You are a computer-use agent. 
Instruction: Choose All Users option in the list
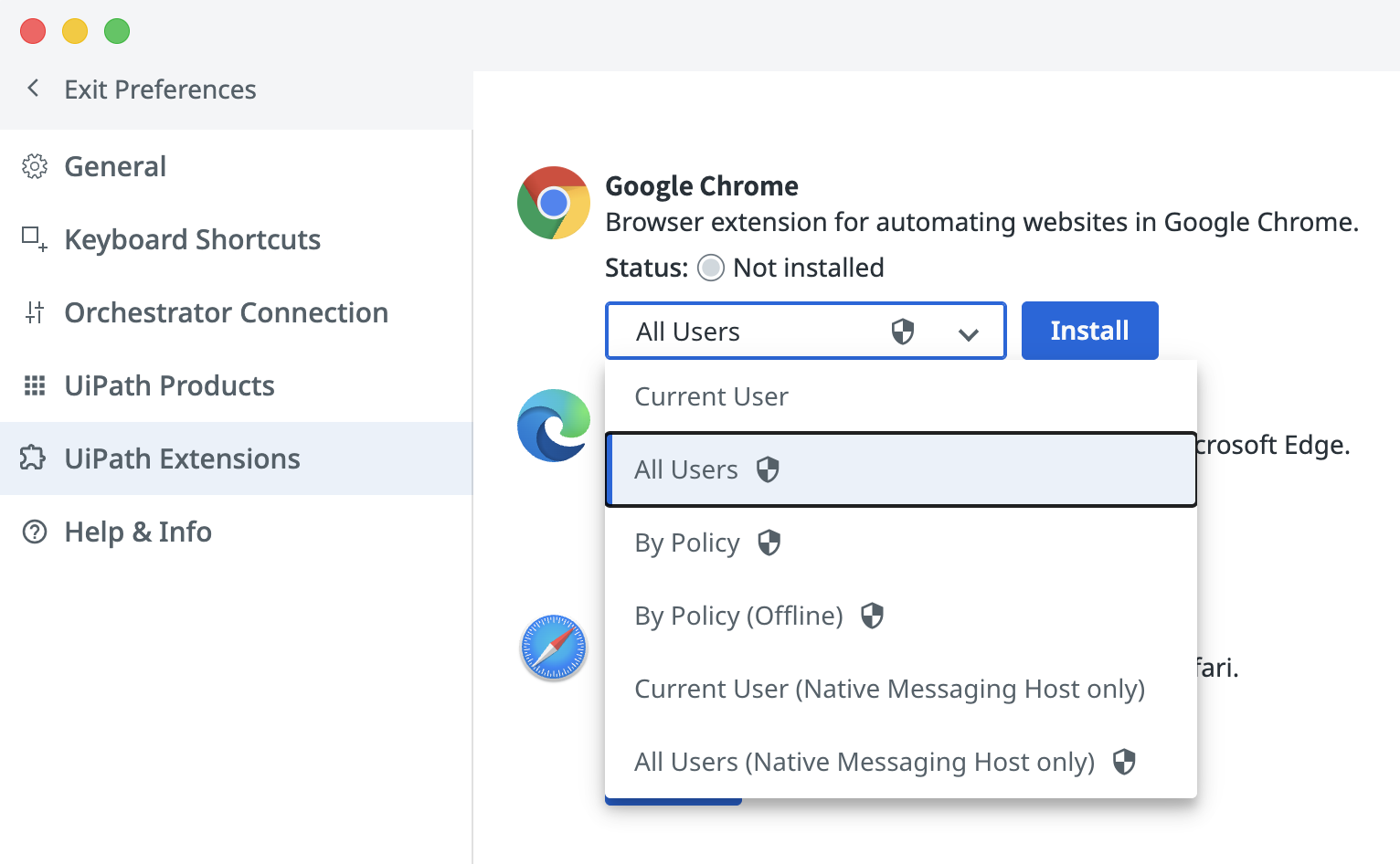tap(901, 469)
